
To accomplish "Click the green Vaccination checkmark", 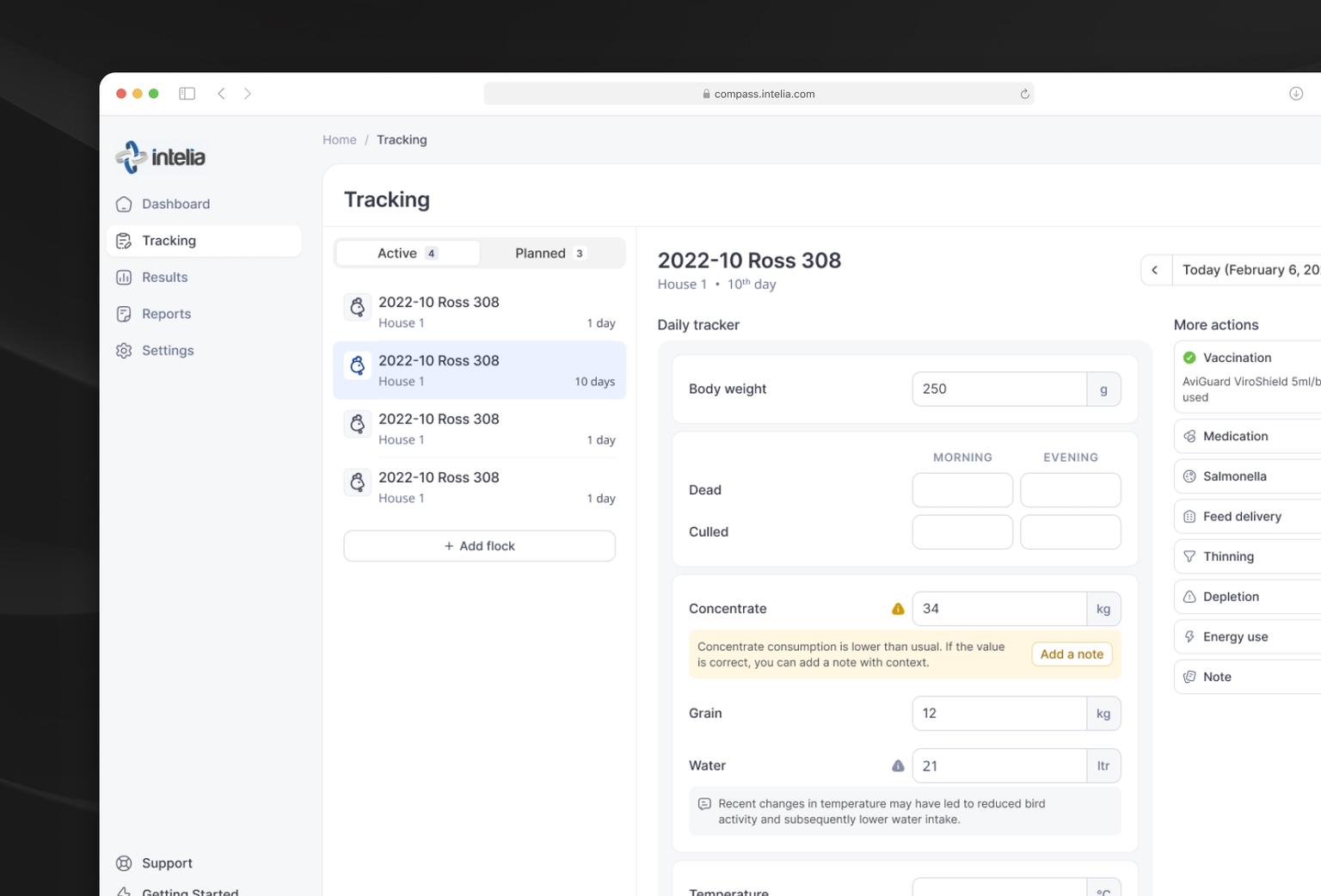I will (x=1189, y=357).
